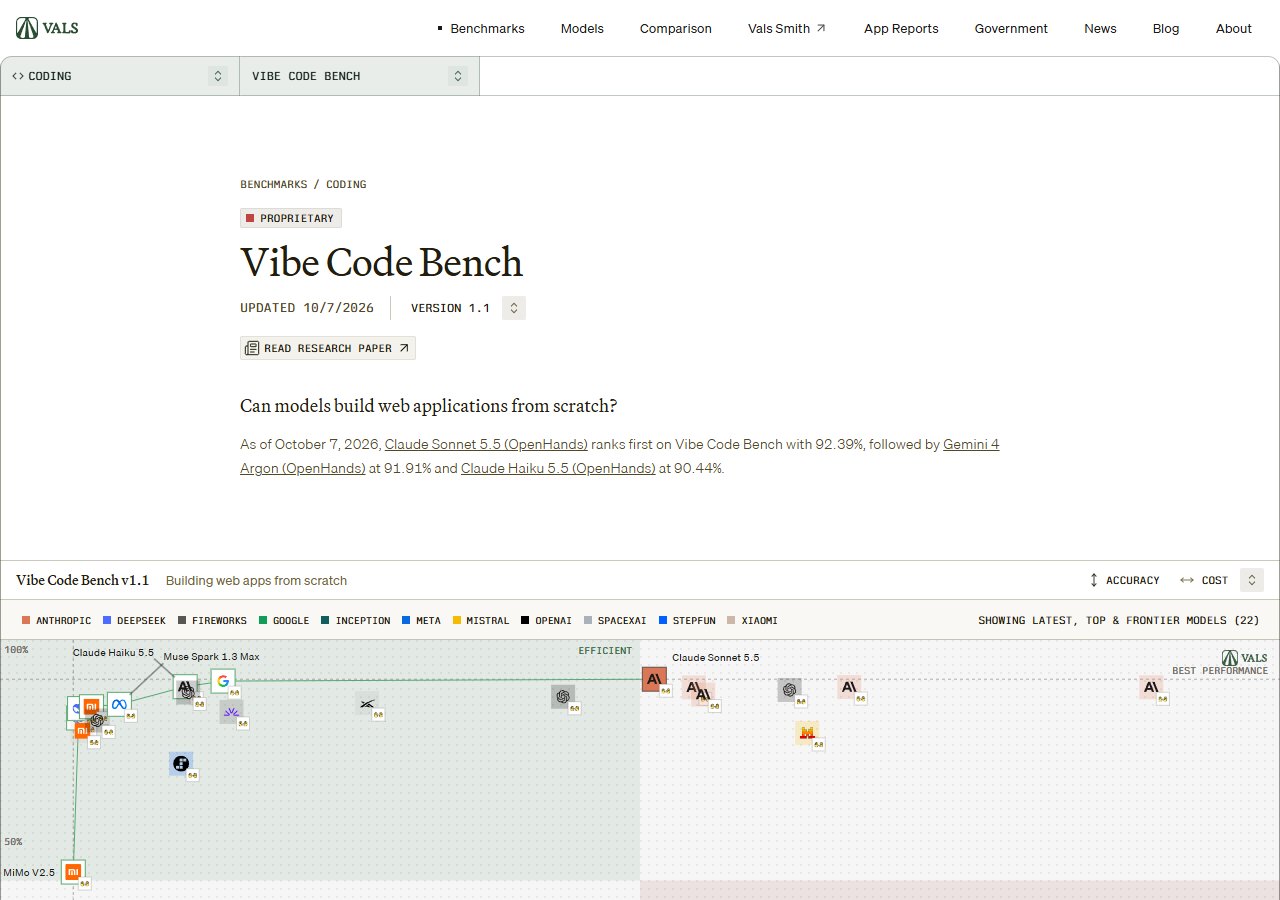Go to Models in the navigation
The height and width of the screenshot is (900, 1280).
[582, 28]
